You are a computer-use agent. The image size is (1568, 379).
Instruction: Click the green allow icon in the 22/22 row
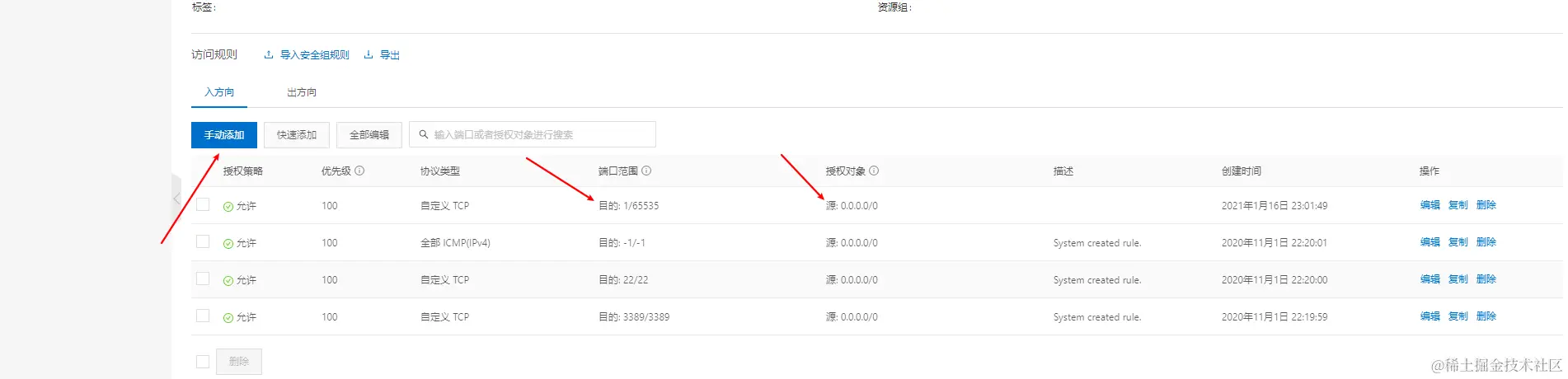[x=228, y=281]
